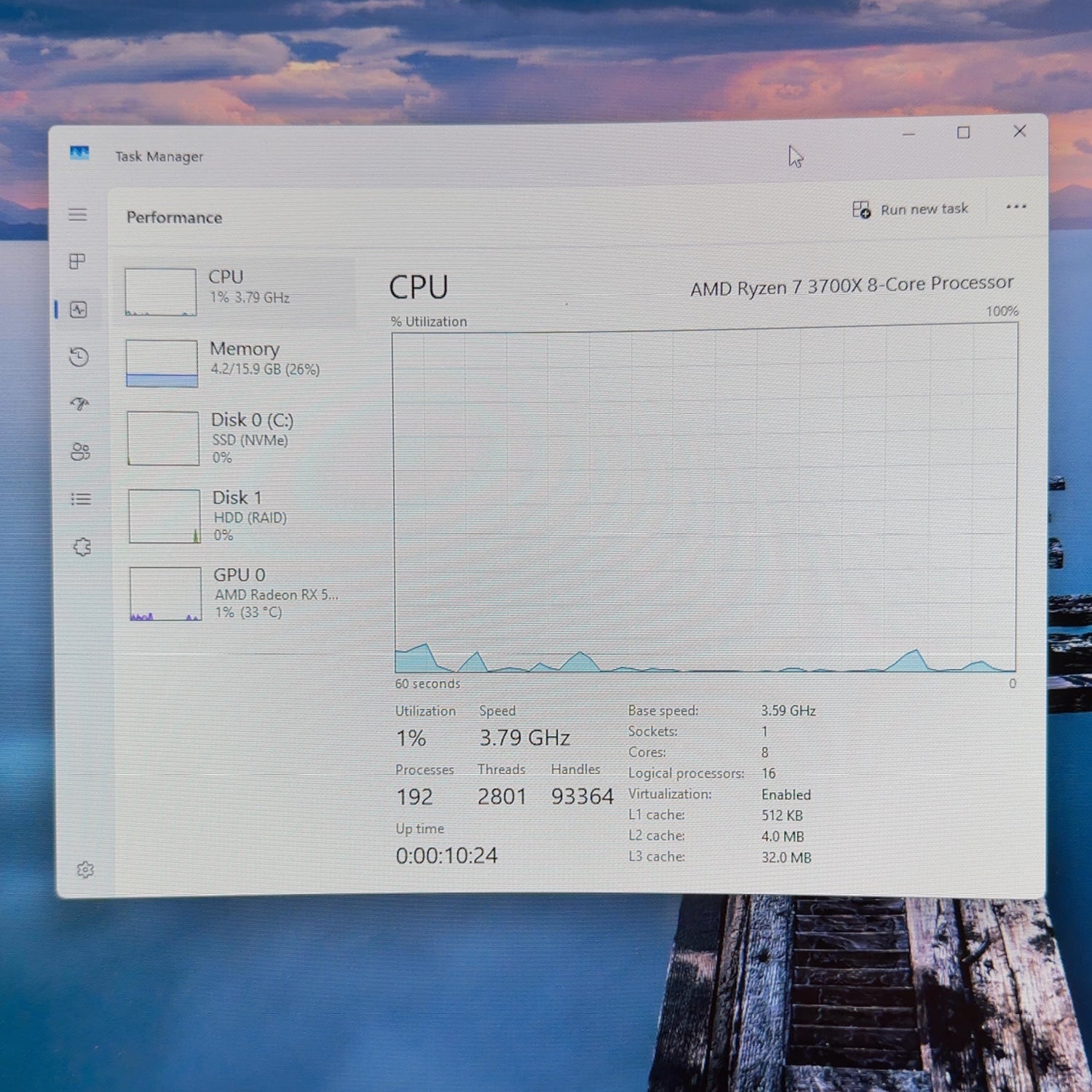Click the Run new task button label
1092x1092 pixels.
click(x=924, y=209)
